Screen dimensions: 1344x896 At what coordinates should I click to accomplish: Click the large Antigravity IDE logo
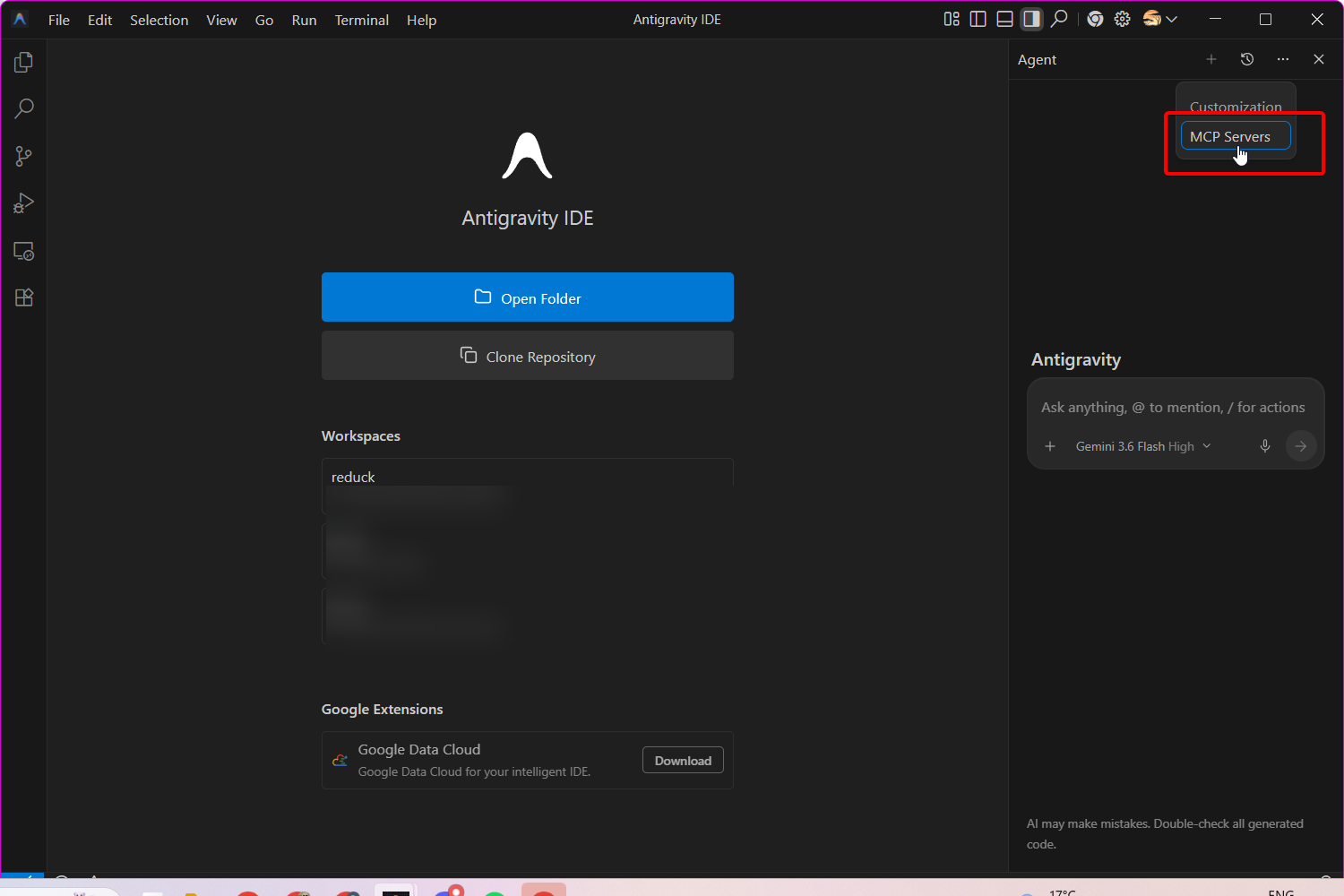528,156
